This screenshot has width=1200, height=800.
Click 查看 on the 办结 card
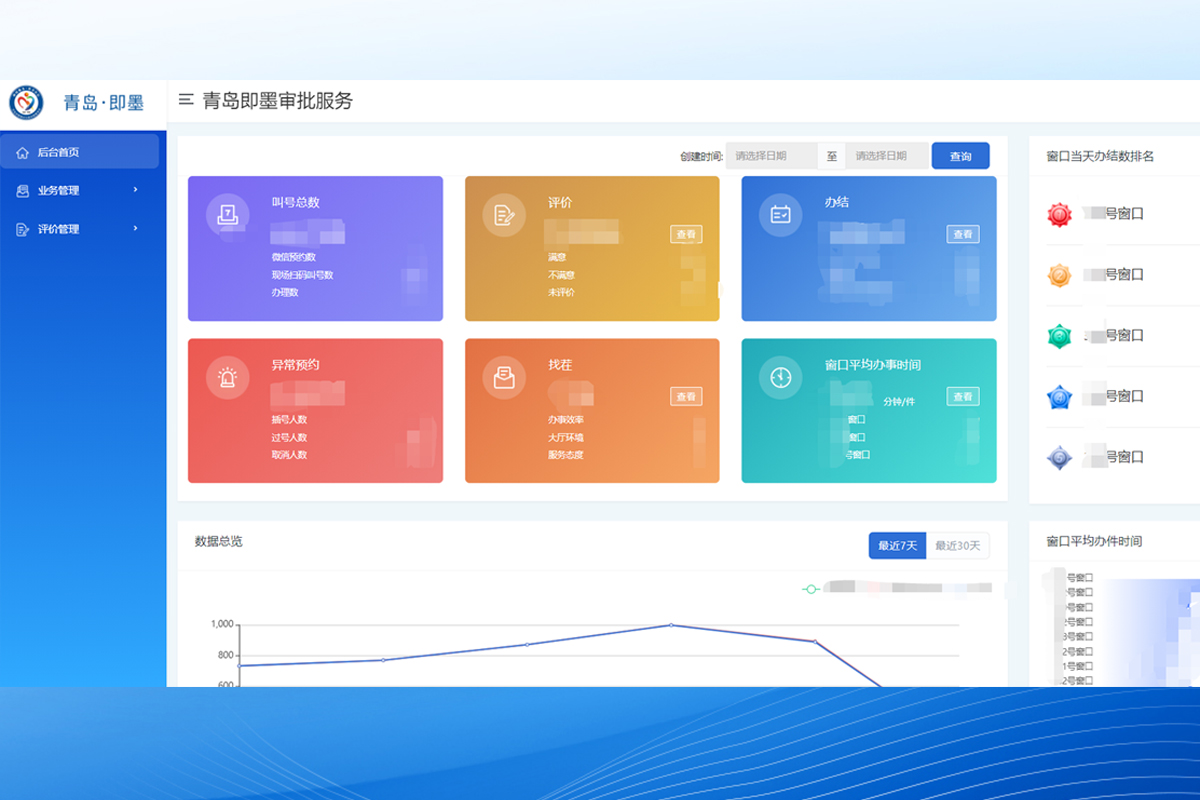(x=962, y=234)
